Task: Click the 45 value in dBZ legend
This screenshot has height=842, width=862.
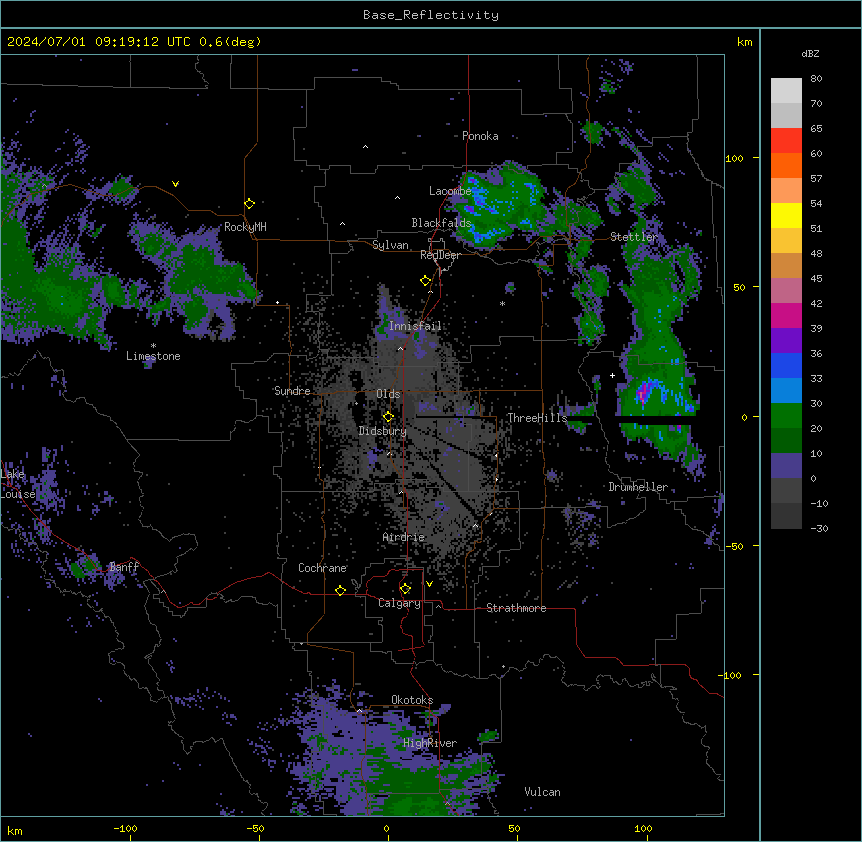Action: click(x=816, y=279)
